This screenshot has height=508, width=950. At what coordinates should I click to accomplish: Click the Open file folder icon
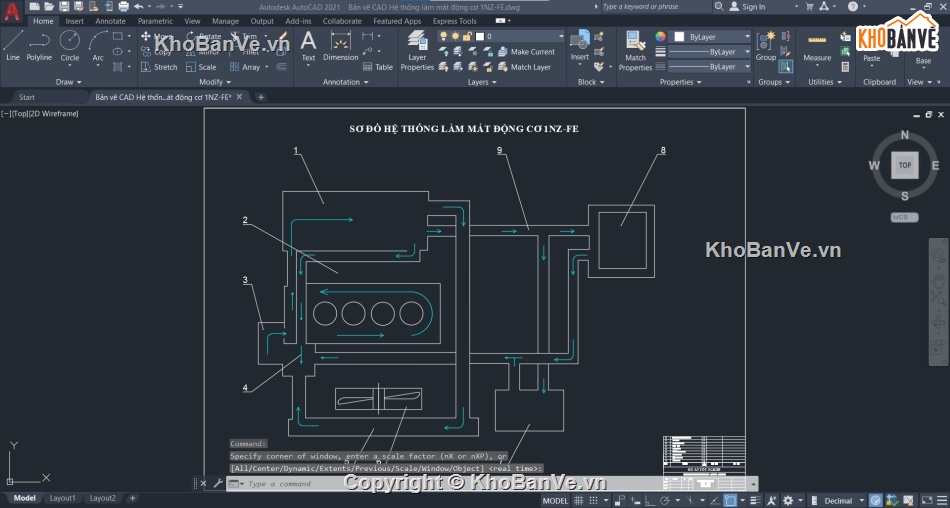(49, 7)
